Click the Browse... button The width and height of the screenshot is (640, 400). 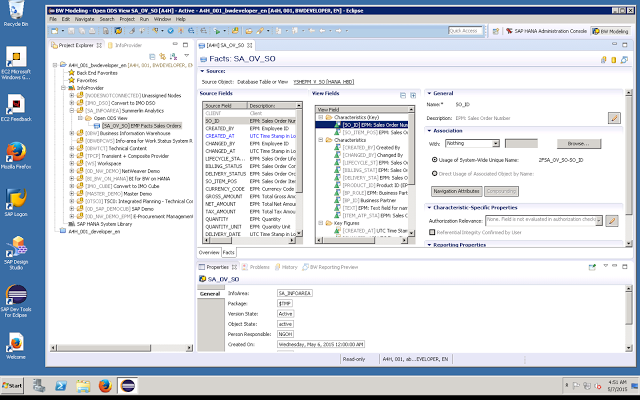(x=579, y=144)
